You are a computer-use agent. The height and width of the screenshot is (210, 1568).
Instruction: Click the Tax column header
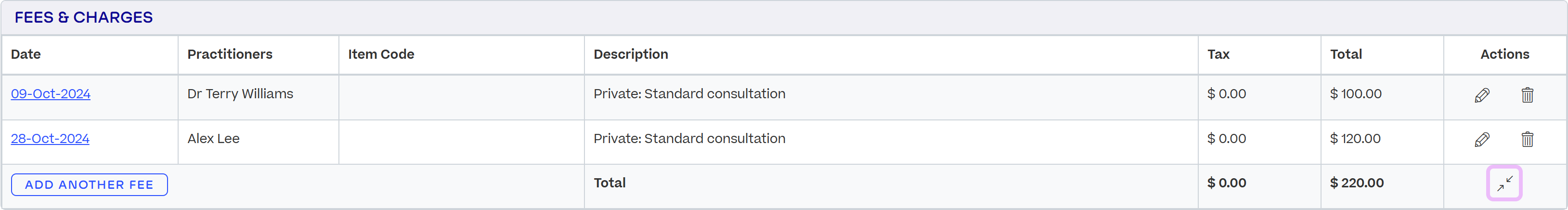pyautogui.click(x=1218, y=54)
